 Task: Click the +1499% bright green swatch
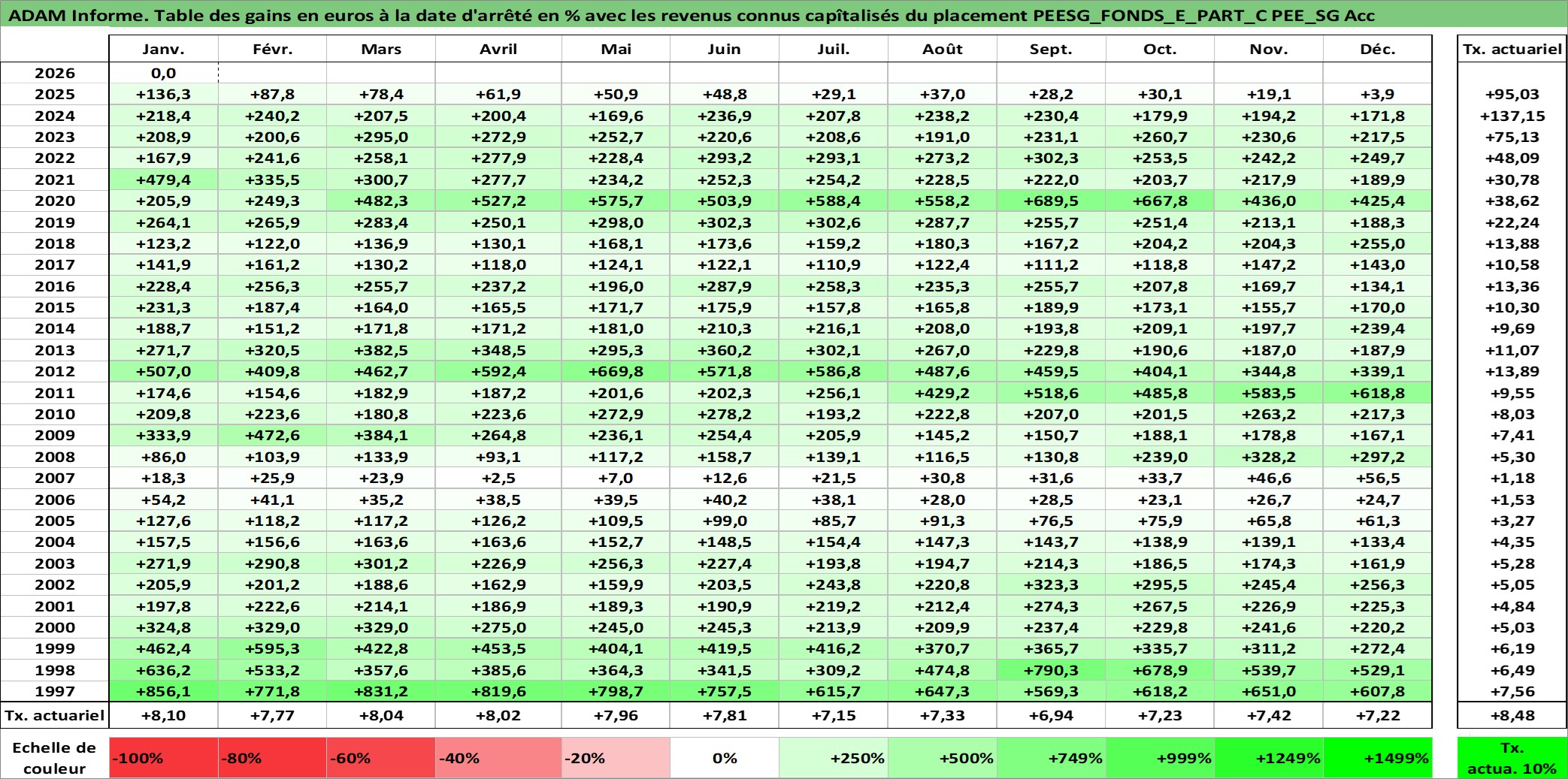pyautogui.click(x=1378, y=757)
